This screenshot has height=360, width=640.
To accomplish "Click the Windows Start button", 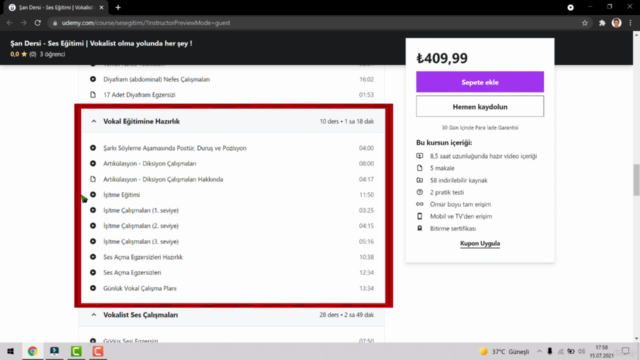I will coord(11,351).
